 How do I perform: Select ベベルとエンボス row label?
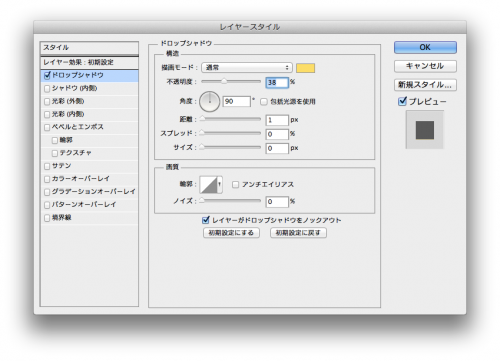pos(78,127)
